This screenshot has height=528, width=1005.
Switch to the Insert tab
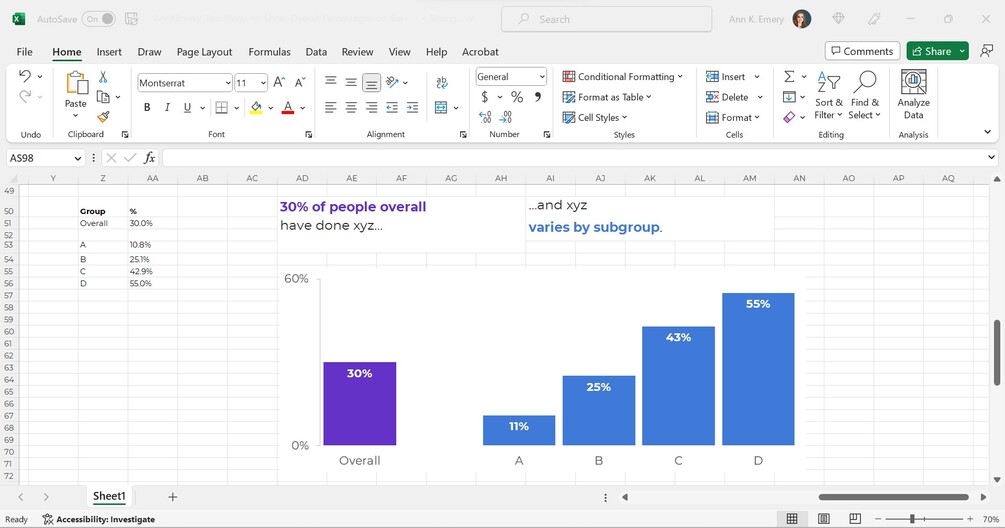(109, 52)
